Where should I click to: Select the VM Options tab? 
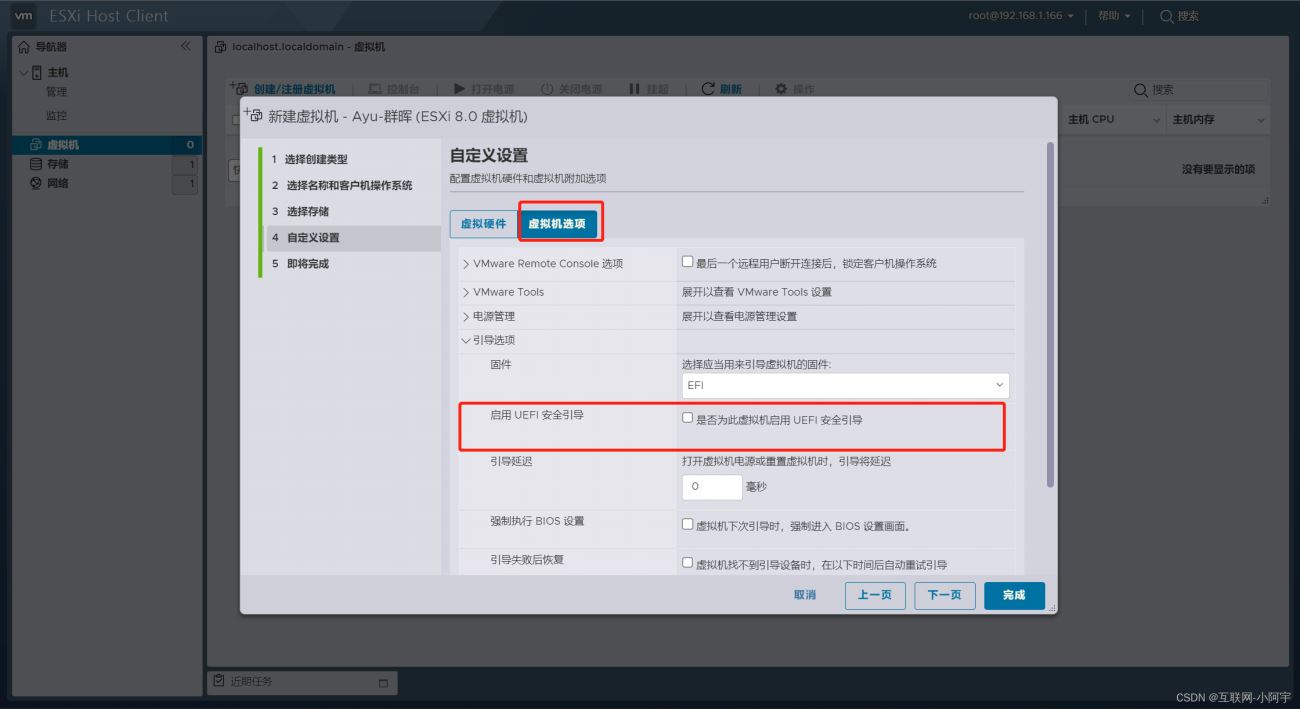pos(557,224)
